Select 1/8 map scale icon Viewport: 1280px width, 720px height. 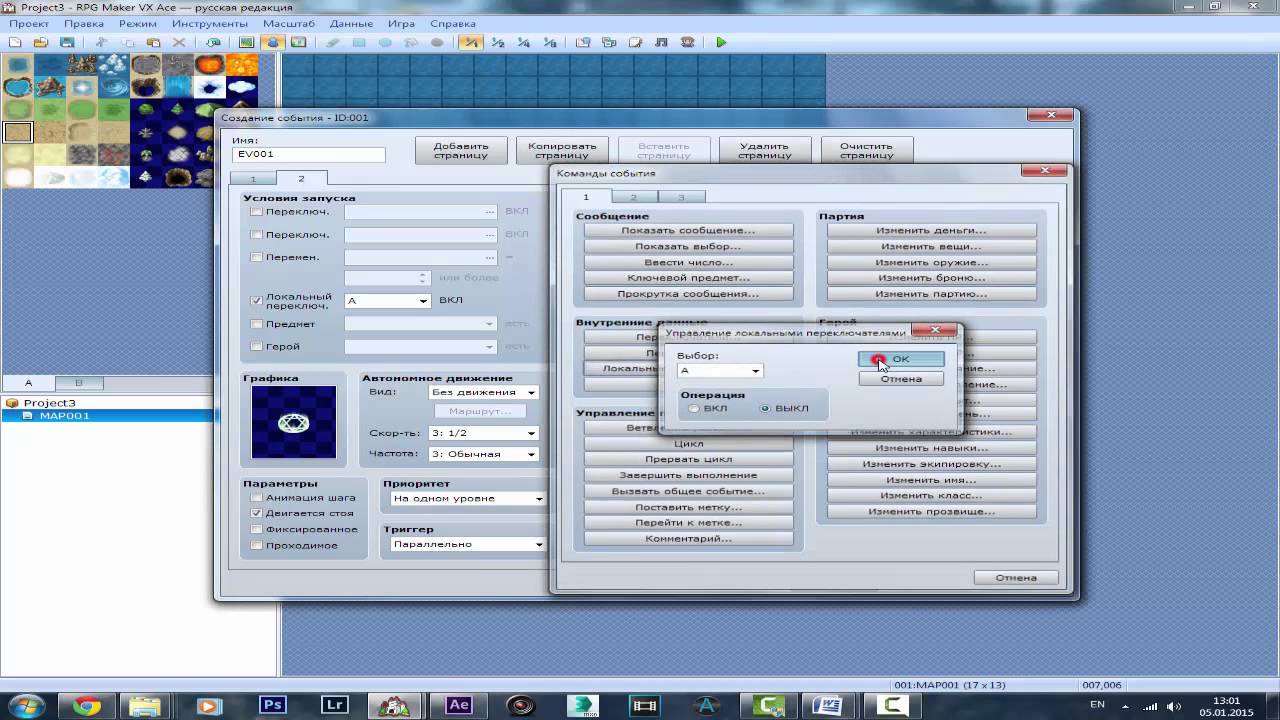(549, 42)
